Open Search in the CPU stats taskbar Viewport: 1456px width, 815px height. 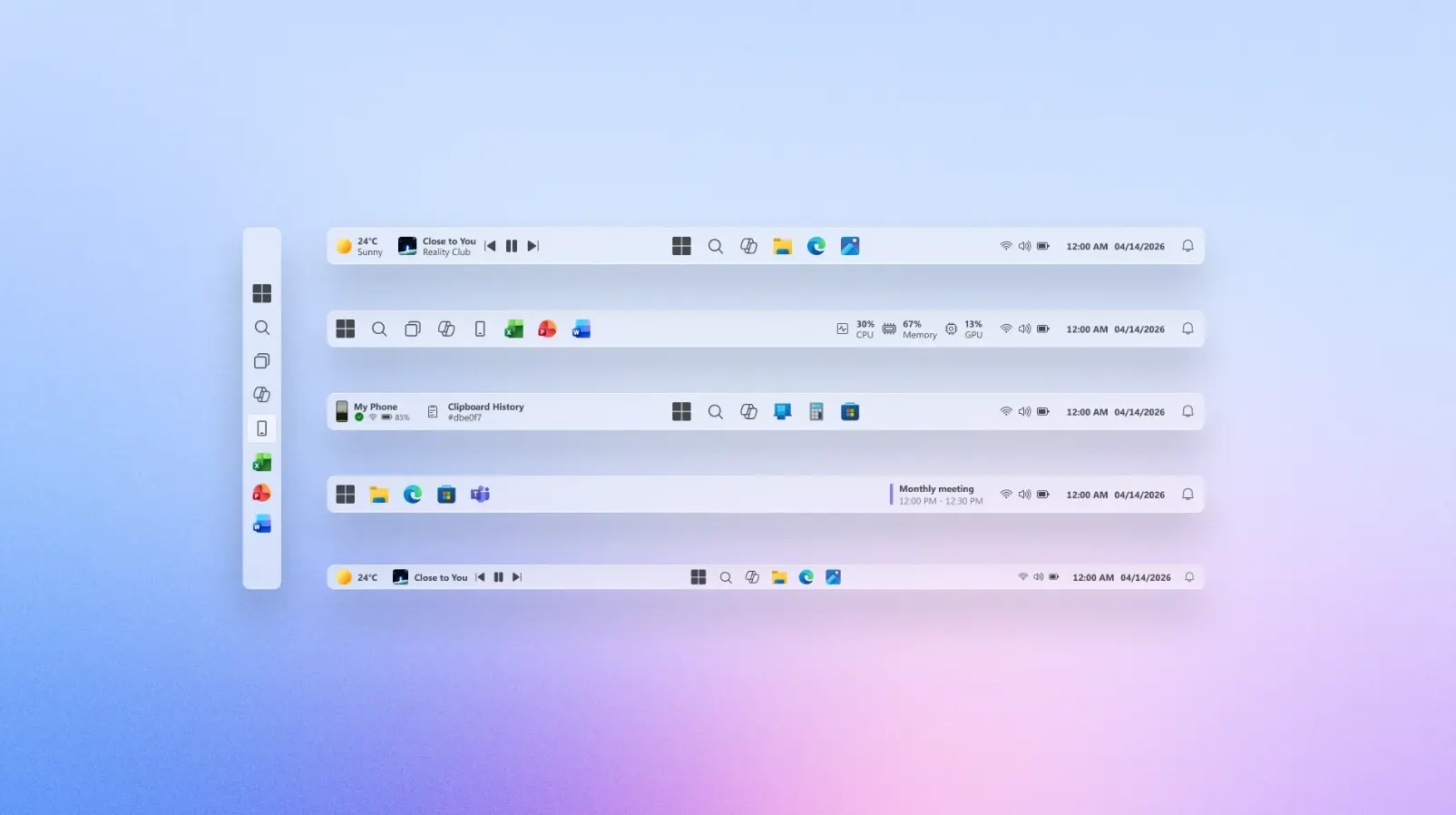(x=379, y=329)
